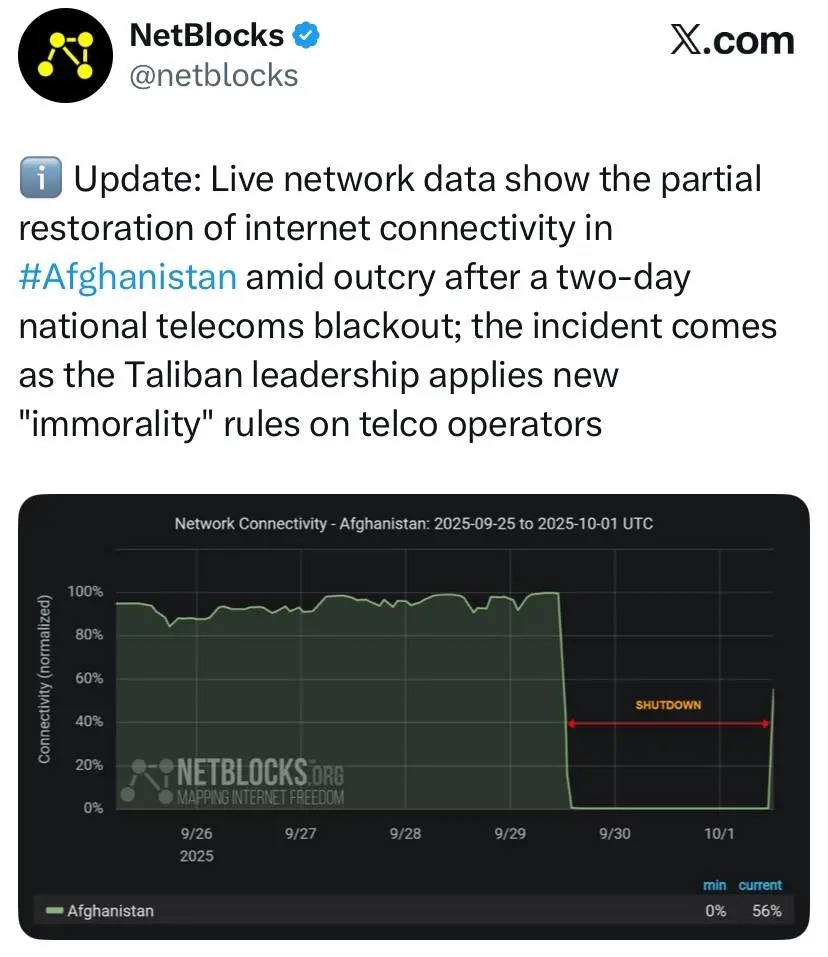Click the chart title Network Connectivity - Afghanistan
Screen dimensions: 828x957
click(413, 523)
